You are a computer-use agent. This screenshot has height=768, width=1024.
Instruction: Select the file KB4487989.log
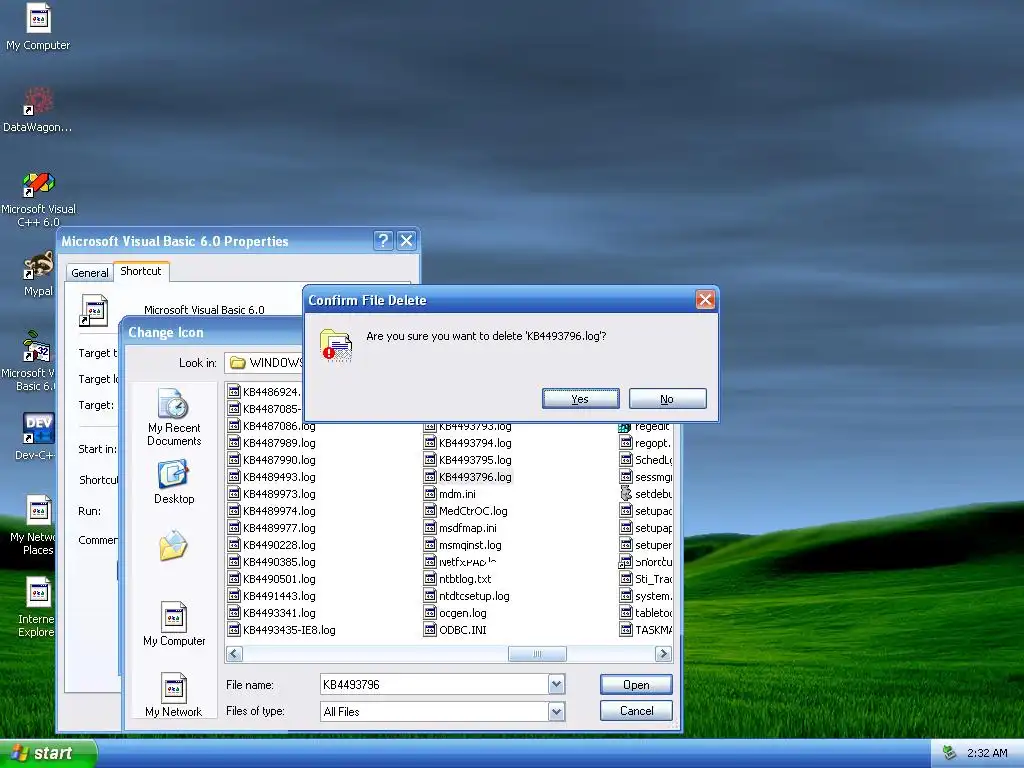coord(272,443)
